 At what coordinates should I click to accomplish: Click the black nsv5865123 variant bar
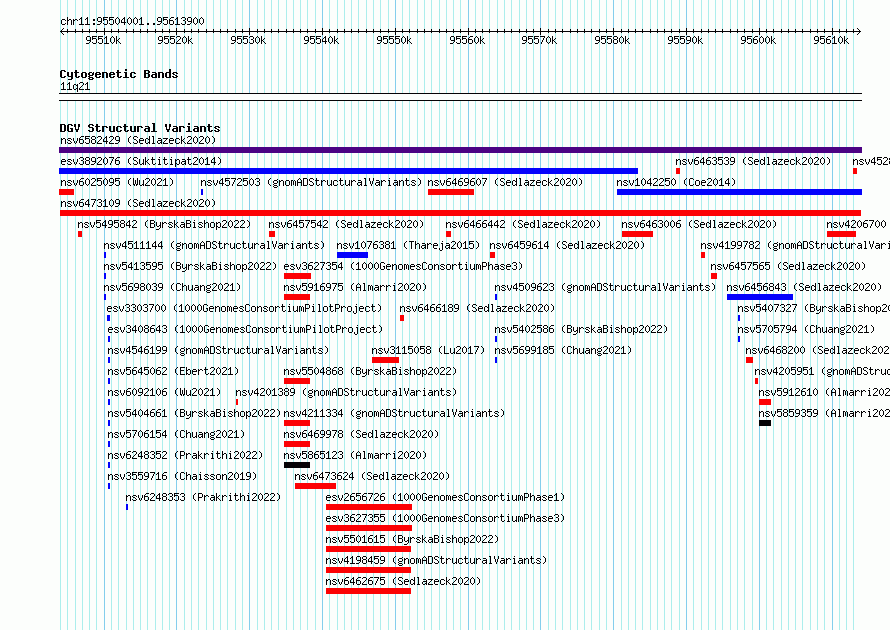[297, 465]
